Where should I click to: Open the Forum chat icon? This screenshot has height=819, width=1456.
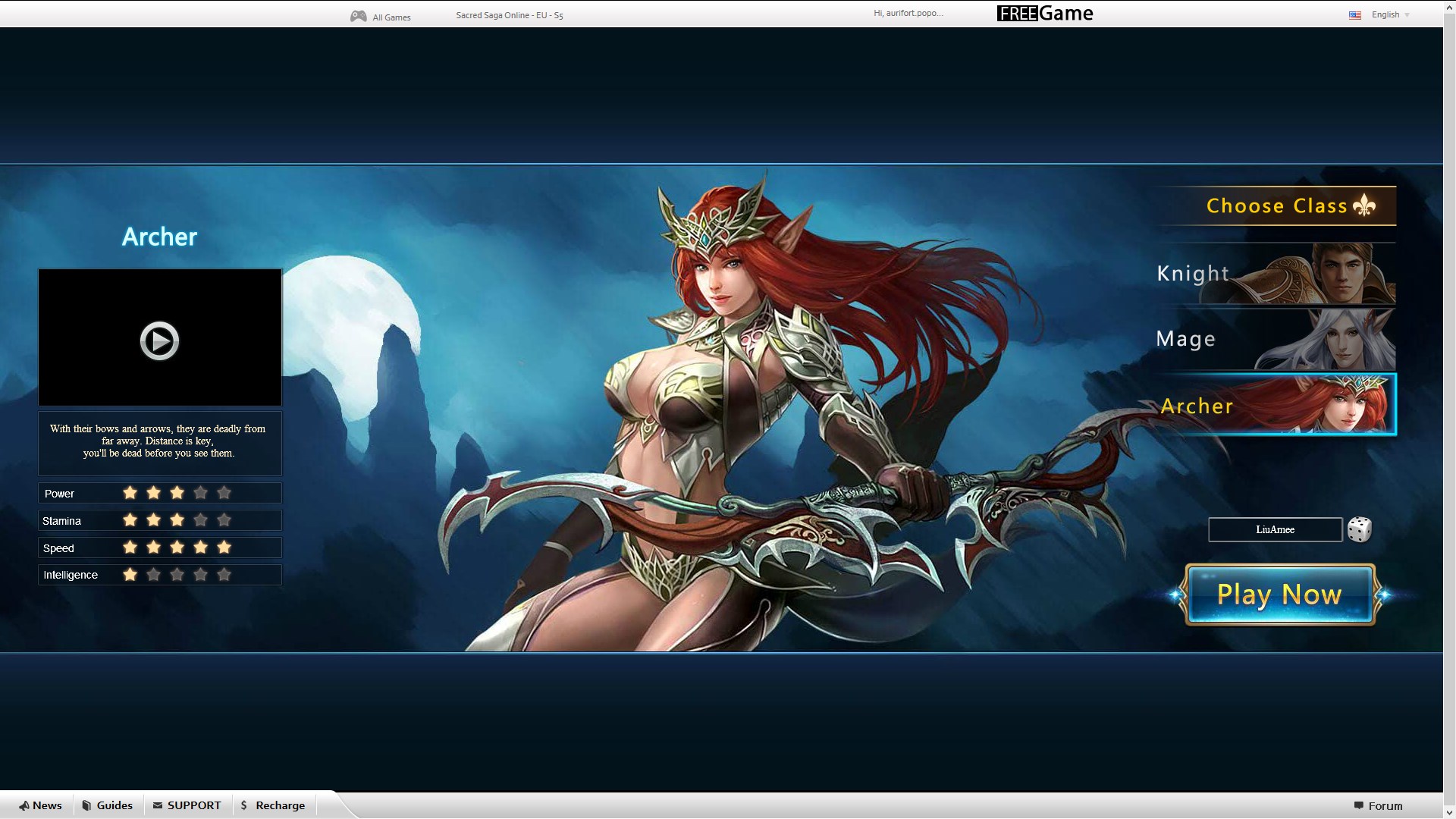(1358, 805)
